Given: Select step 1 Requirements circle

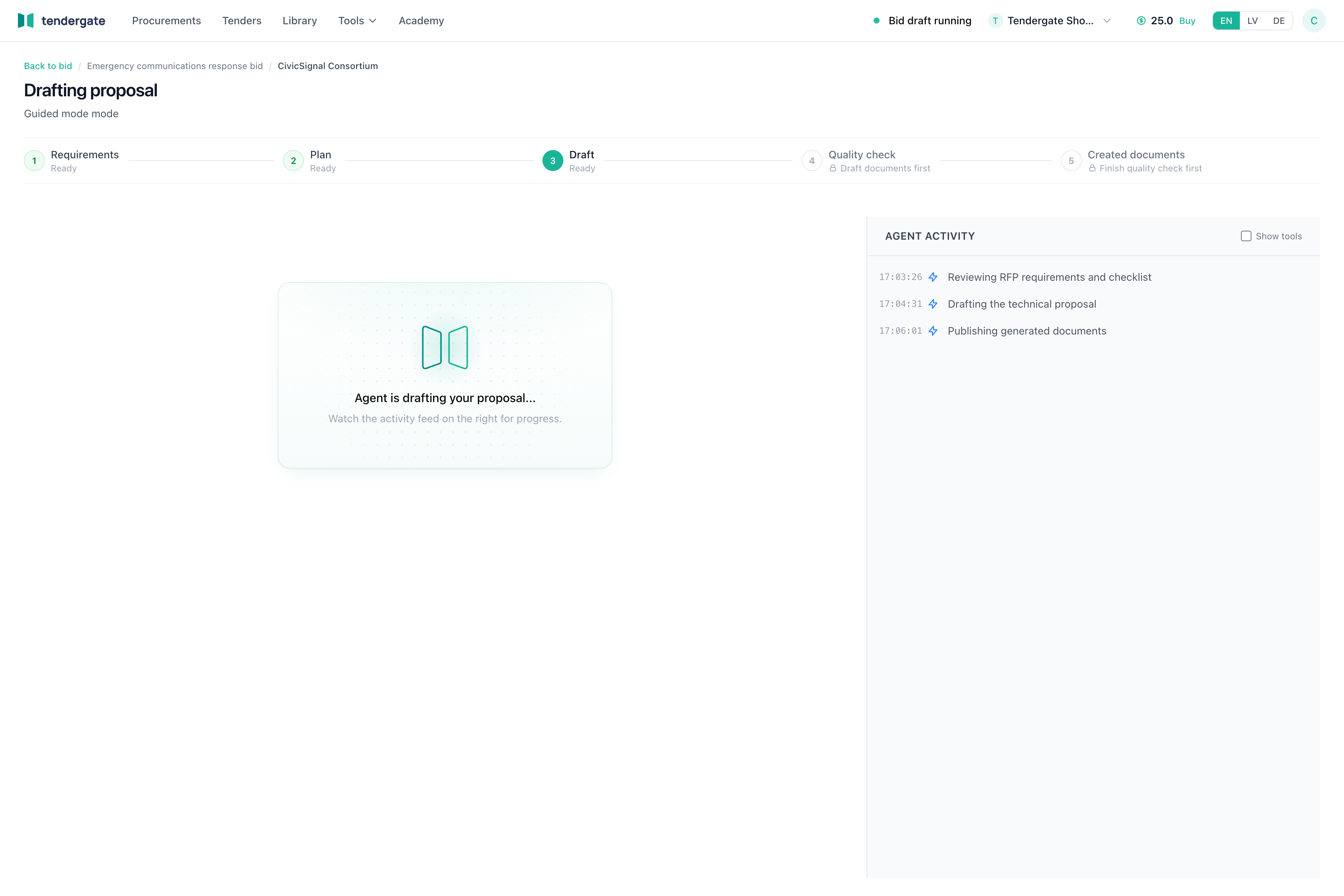Looking at the screenshot, I should click(34, 161).
